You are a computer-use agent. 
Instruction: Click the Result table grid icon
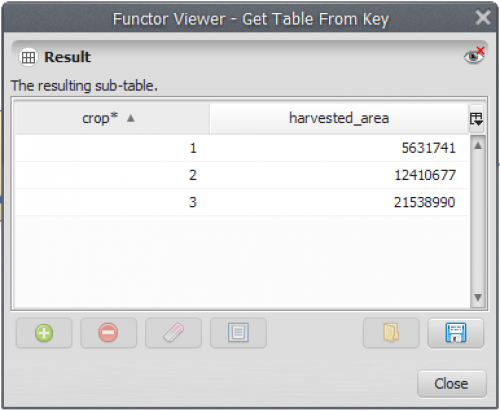[28, 57]
